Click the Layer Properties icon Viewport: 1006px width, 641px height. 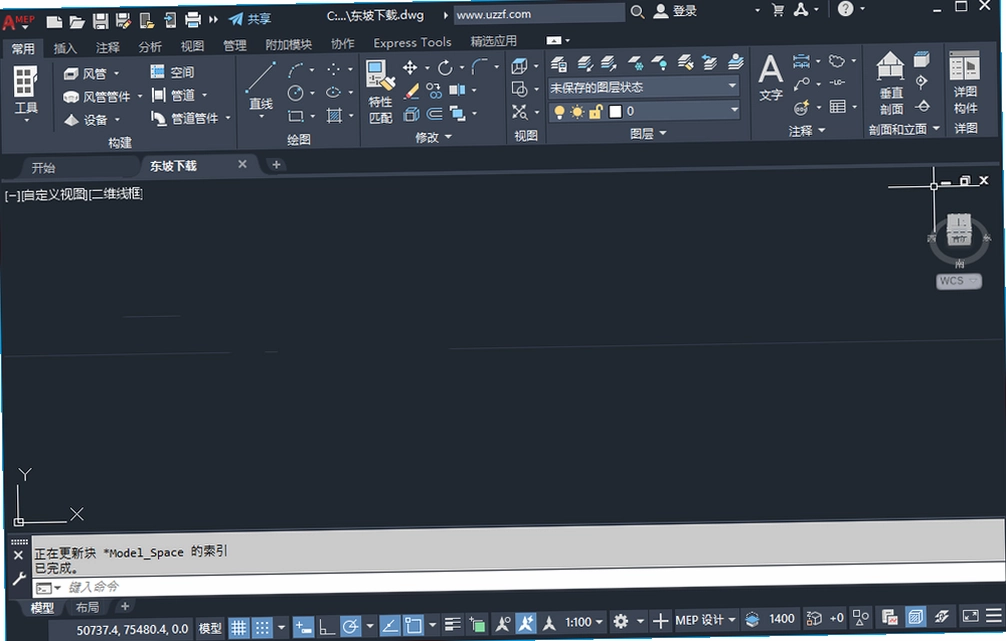[559, 64]
